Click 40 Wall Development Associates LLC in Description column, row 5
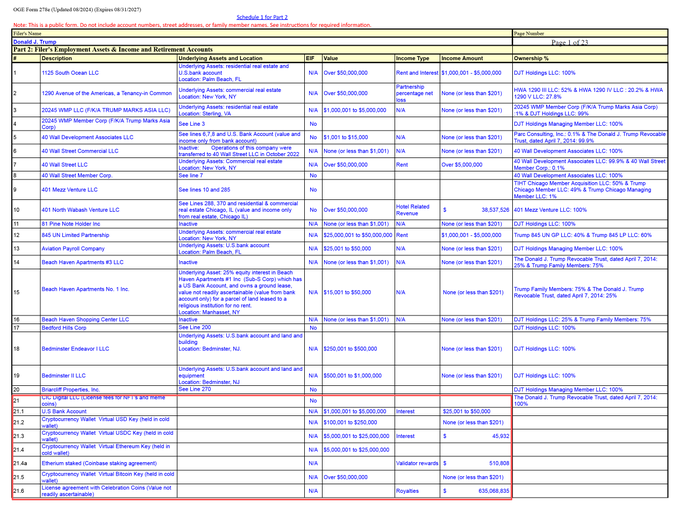This screenshot has width=680, height=510. [87, 137]
